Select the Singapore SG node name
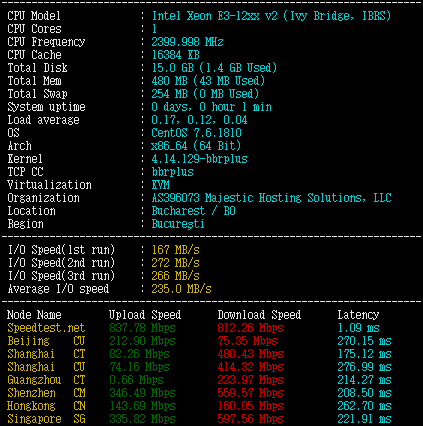Screen dimensions: 423x426 pyautogui.click(x=46, y=419)
